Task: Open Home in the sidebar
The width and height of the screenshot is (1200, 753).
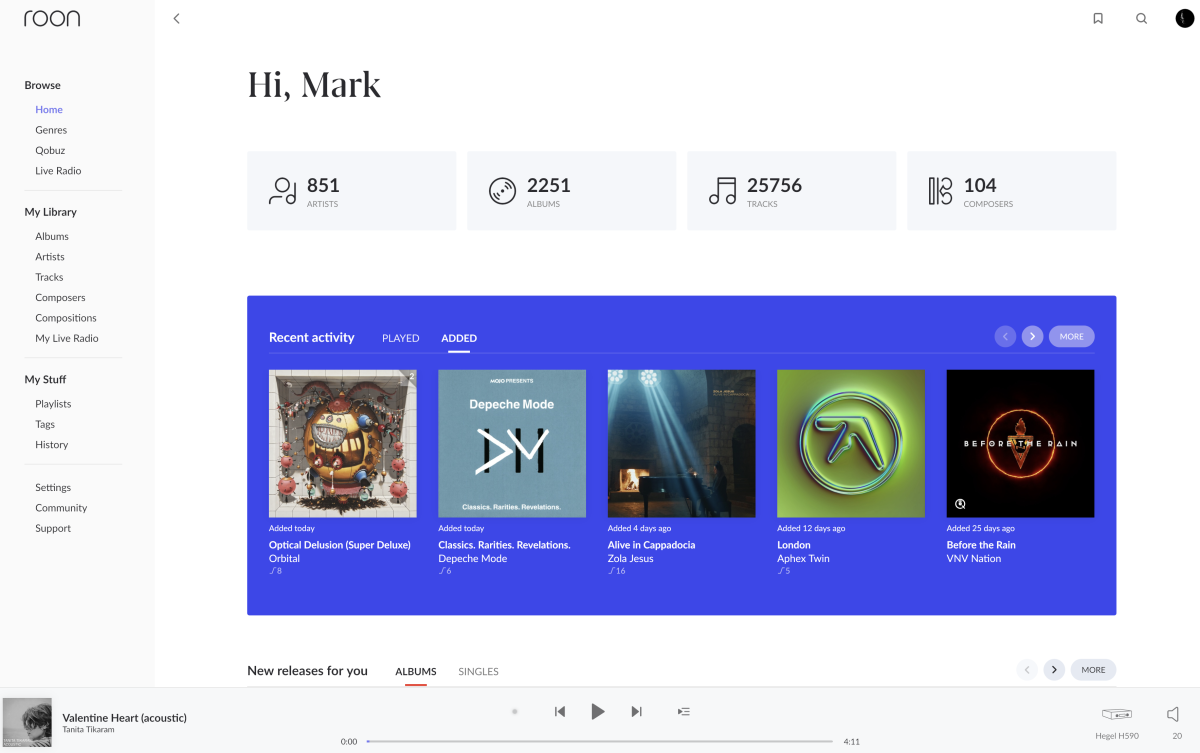Action: 49,110
